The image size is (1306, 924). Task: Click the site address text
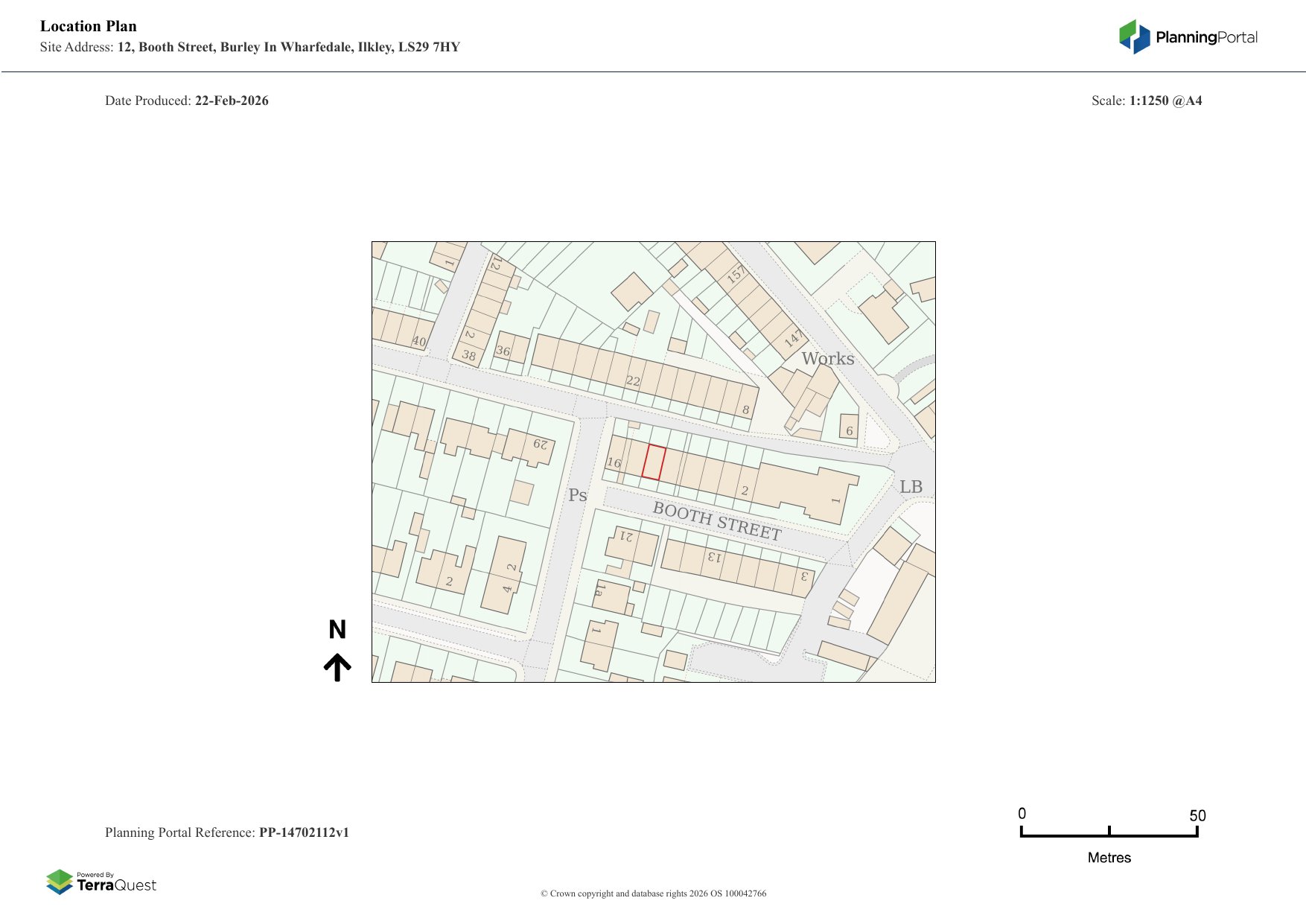288,47
